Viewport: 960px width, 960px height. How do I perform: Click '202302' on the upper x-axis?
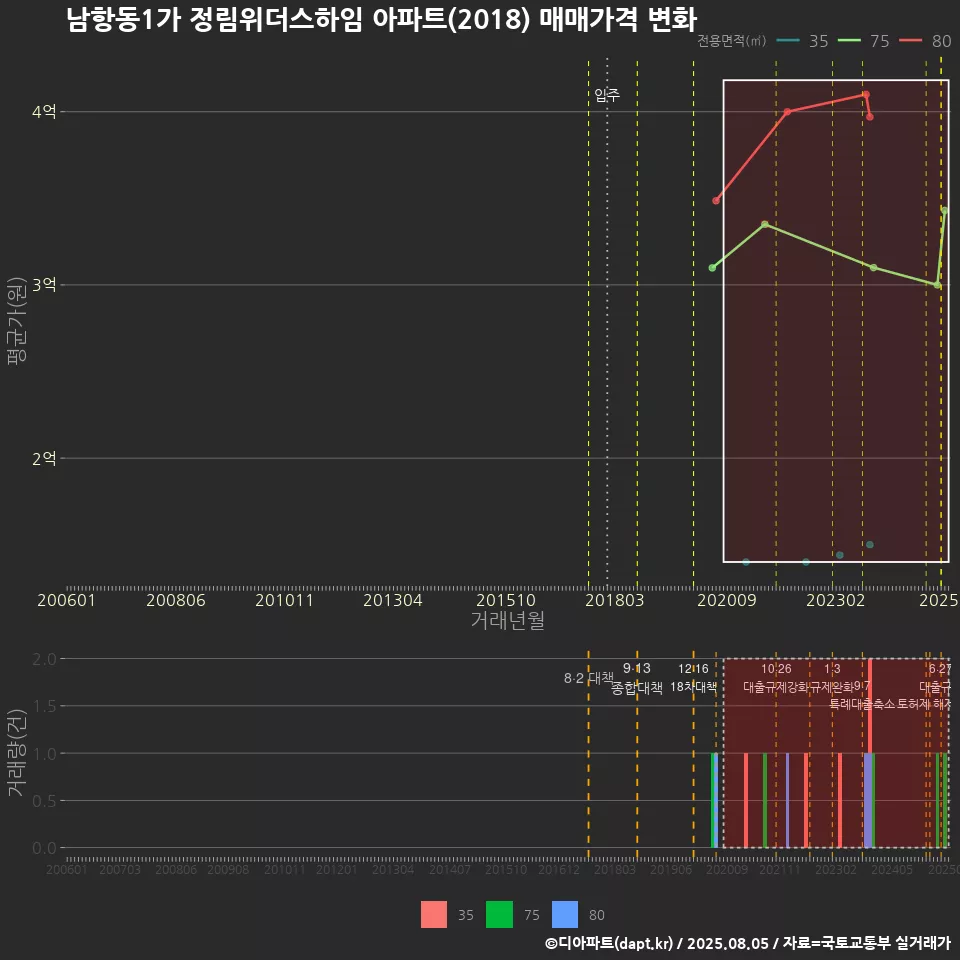(836, 600)
